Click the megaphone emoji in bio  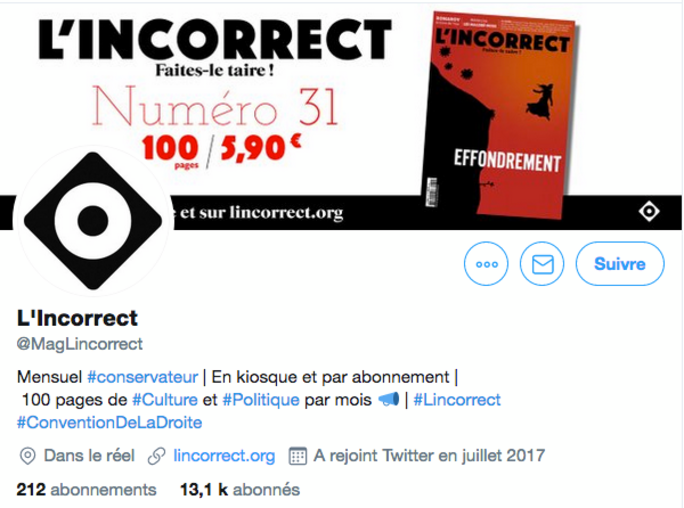[x=388, y=399]
